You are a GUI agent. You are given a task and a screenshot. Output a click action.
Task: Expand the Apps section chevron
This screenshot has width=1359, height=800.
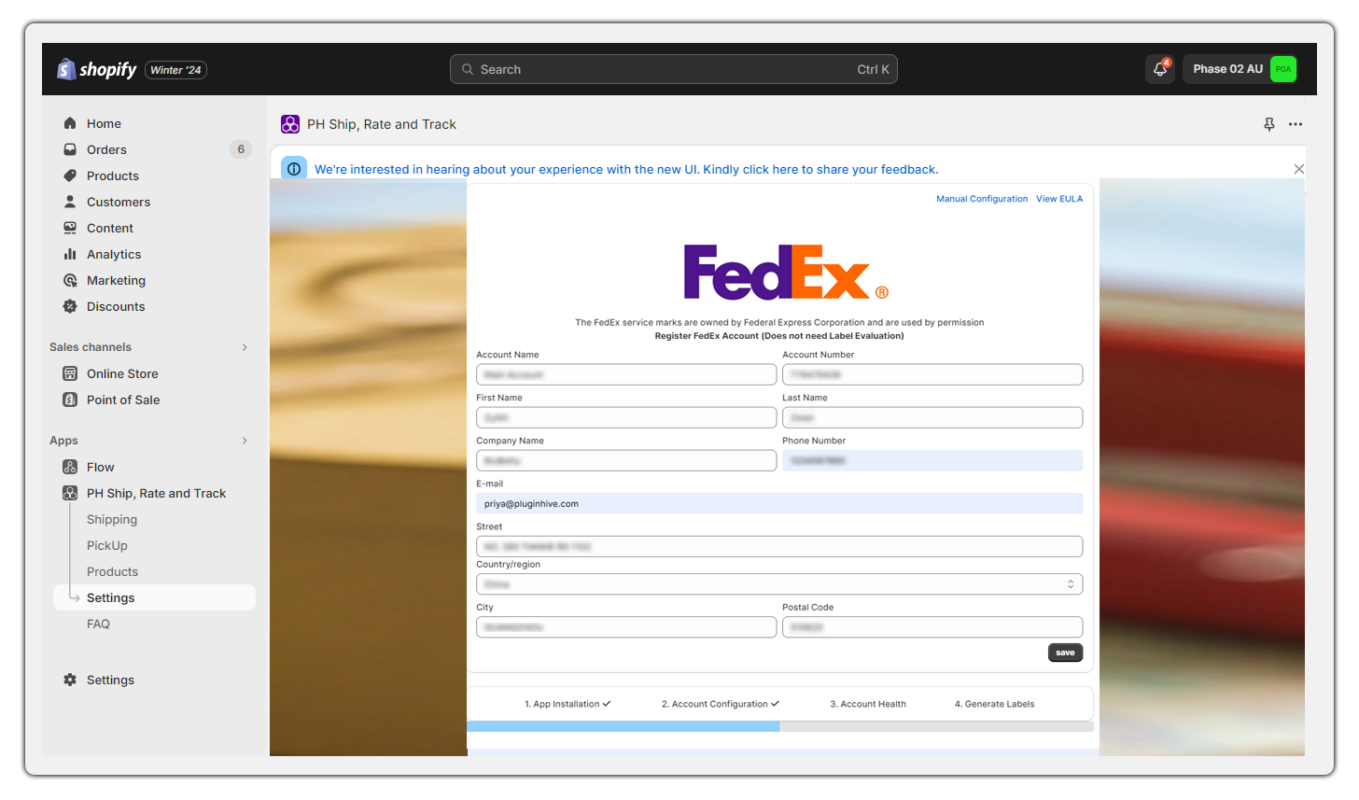click(245, 440)
